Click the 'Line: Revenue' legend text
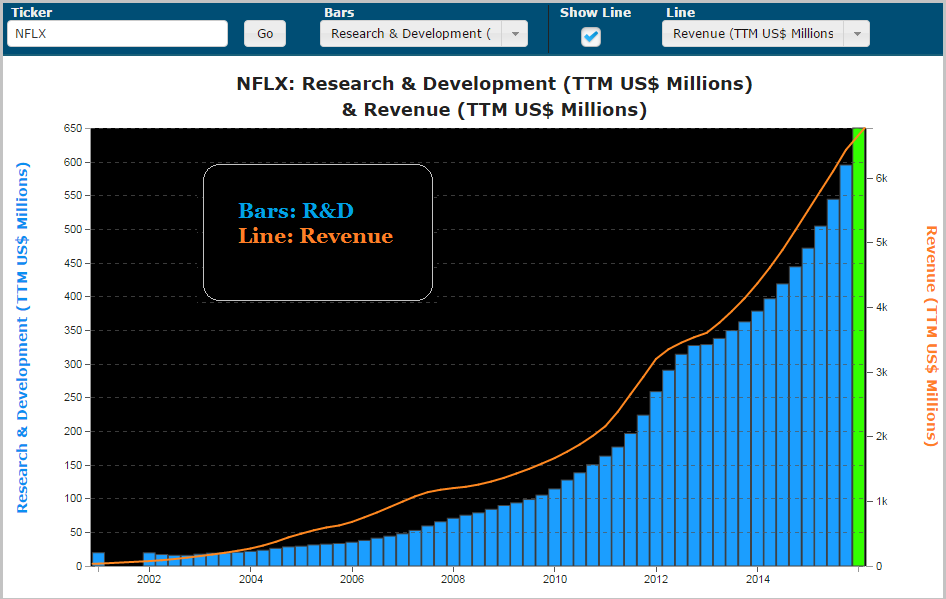Screen dimensions: 946x599 (316, 236)
